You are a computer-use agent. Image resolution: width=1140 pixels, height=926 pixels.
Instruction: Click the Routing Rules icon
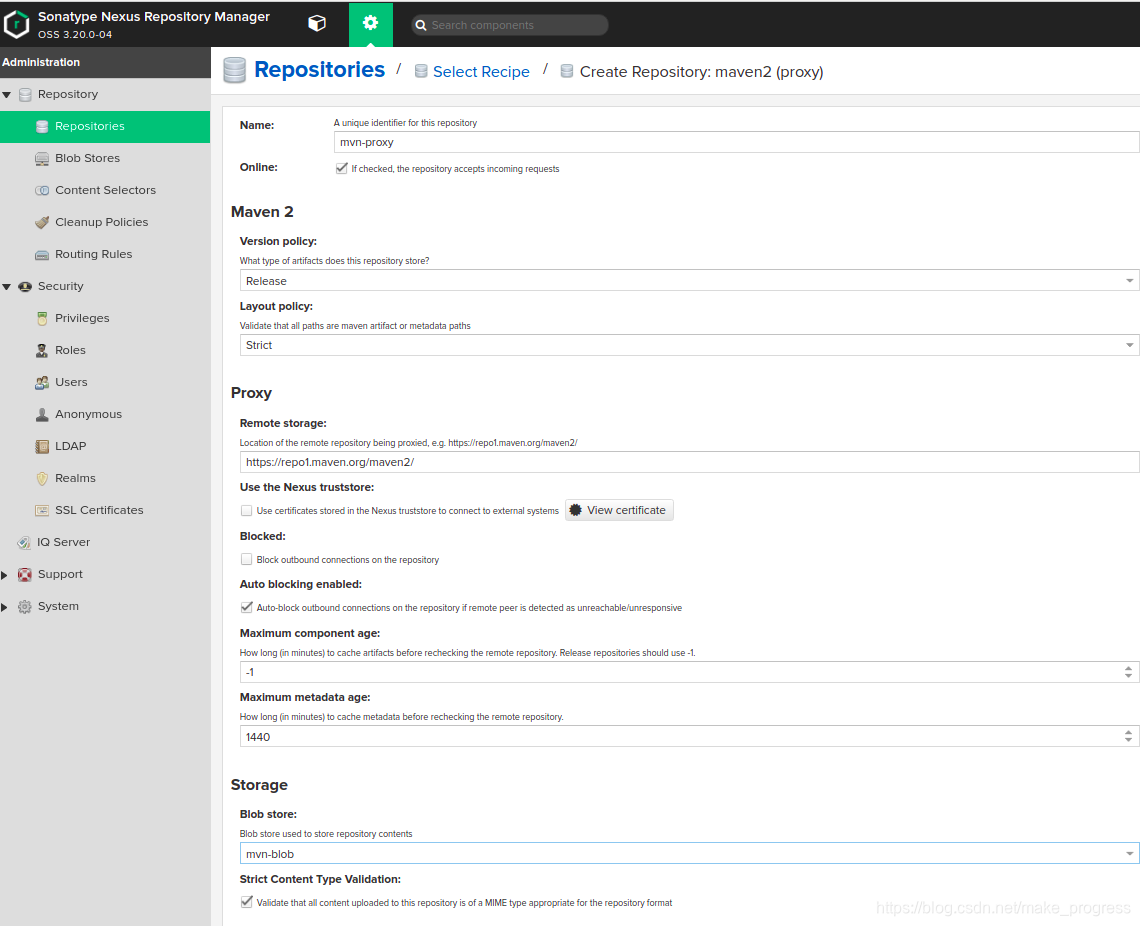(42, 254)
